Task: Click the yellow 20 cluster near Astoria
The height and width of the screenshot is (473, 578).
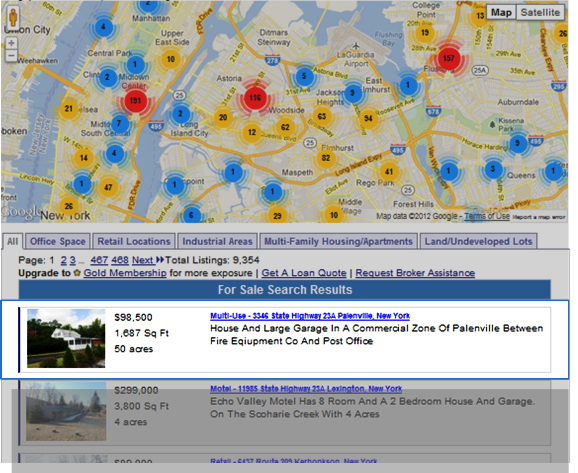Action: tap(223, 117)
